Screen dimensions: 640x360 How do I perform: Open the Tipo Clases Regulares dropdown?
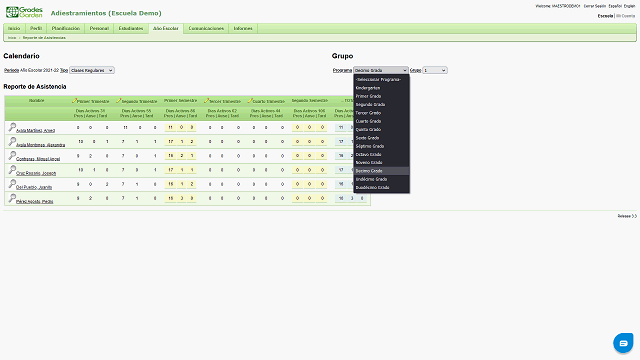tap(92, 70)
